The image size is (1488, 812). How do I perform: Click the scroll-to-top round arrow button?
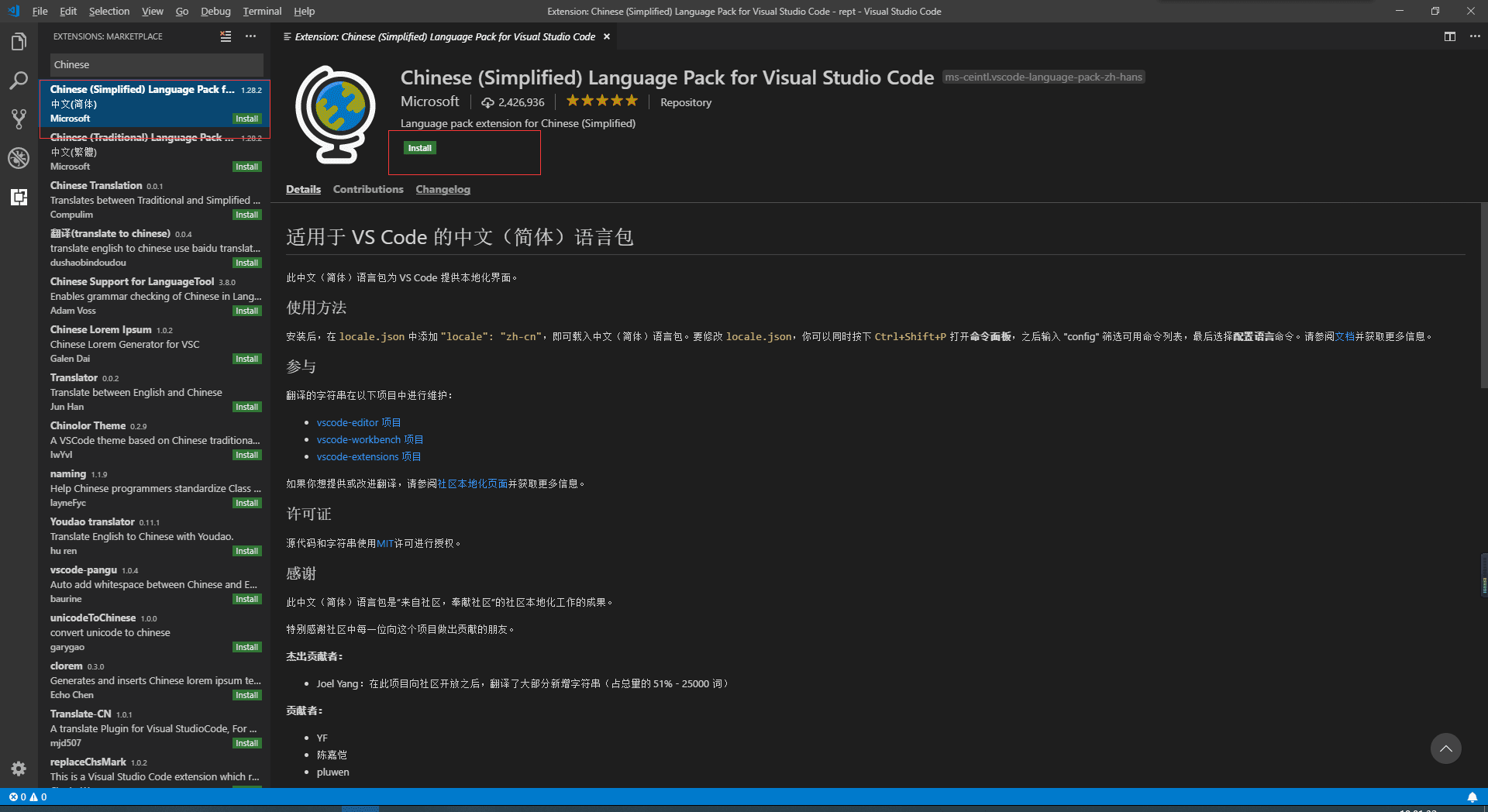click(1445, 748)
